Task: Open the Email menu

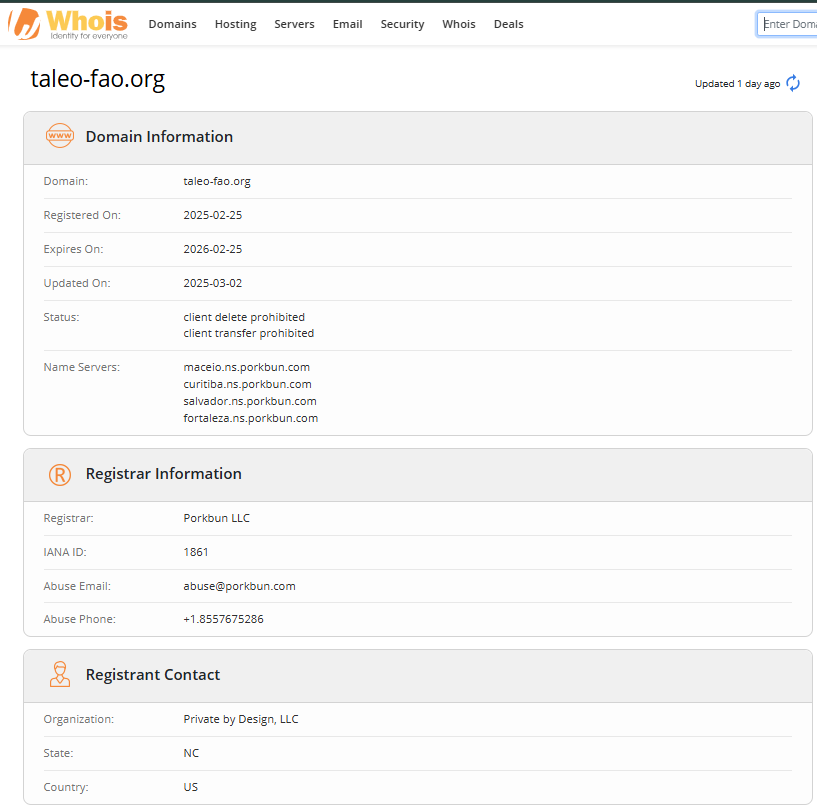Action: coord(348,24)
